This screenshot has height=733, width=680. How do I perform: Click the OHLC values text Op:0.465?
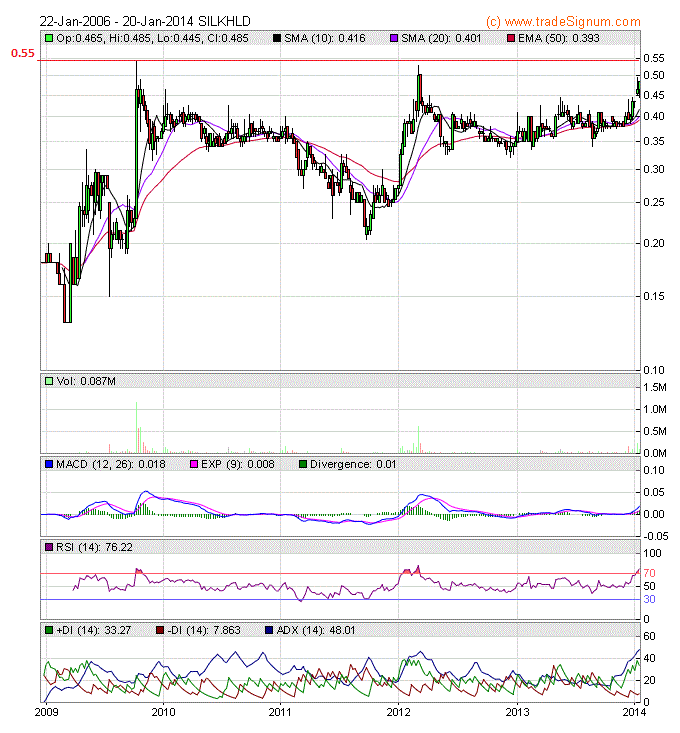(152, 38)
